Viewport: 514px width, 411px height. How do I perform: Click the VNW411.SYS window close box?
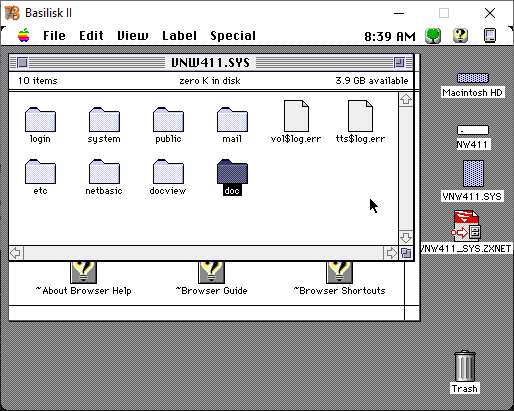click(22, 62)
